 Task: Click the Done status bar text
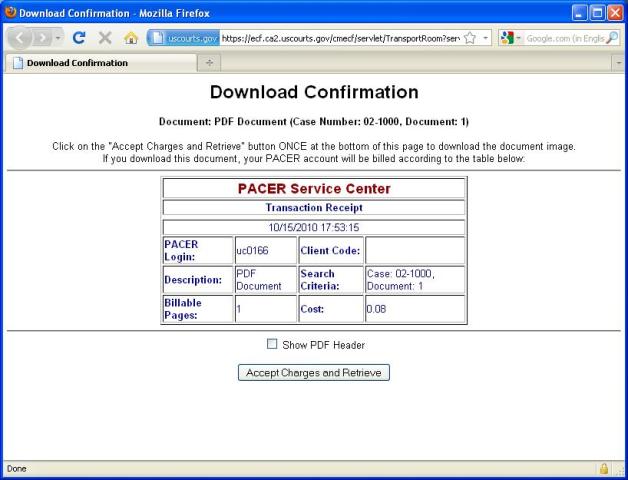[16, 468]
